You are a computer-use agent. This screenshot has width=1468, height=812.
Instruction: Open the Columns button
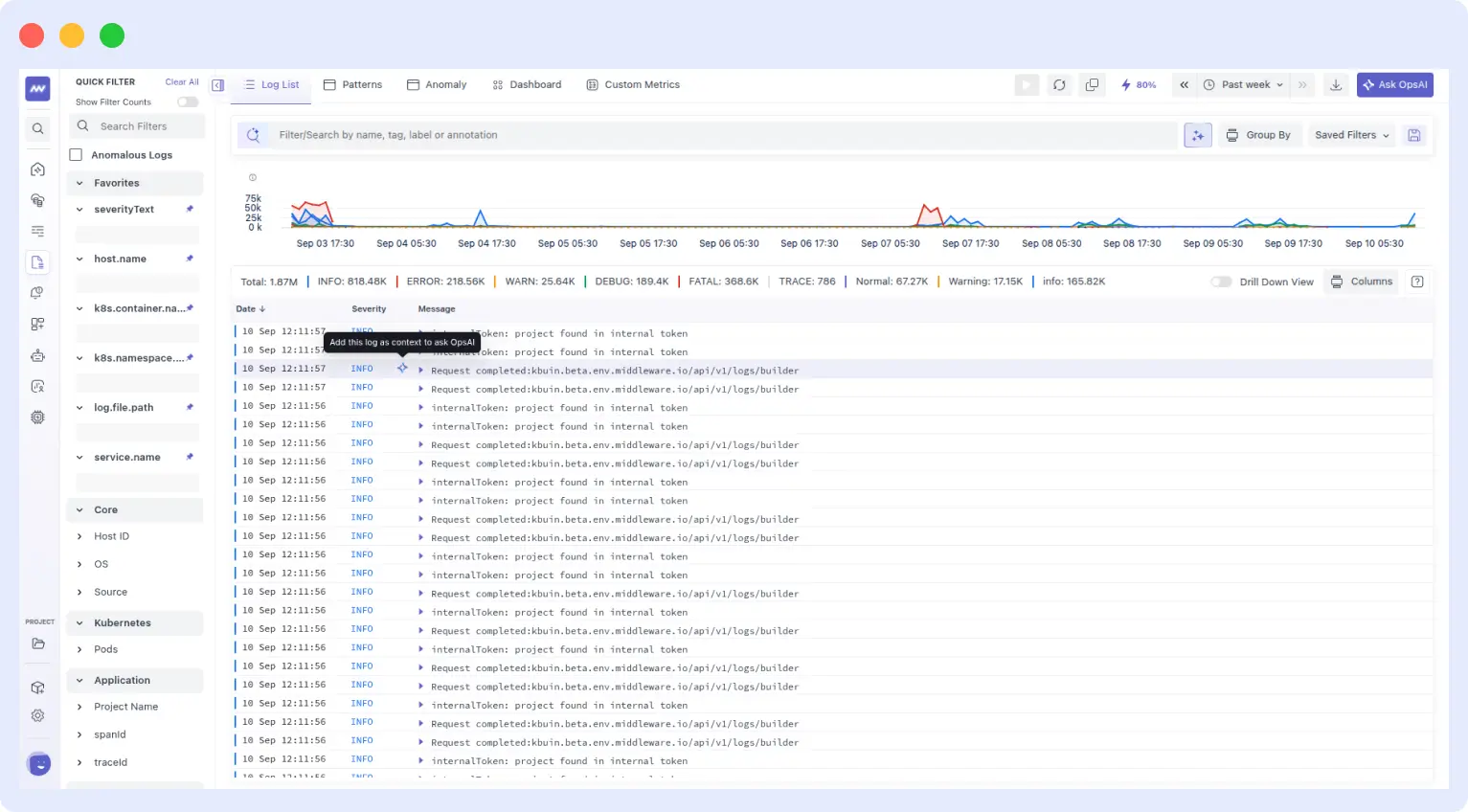click(1362, 282)
